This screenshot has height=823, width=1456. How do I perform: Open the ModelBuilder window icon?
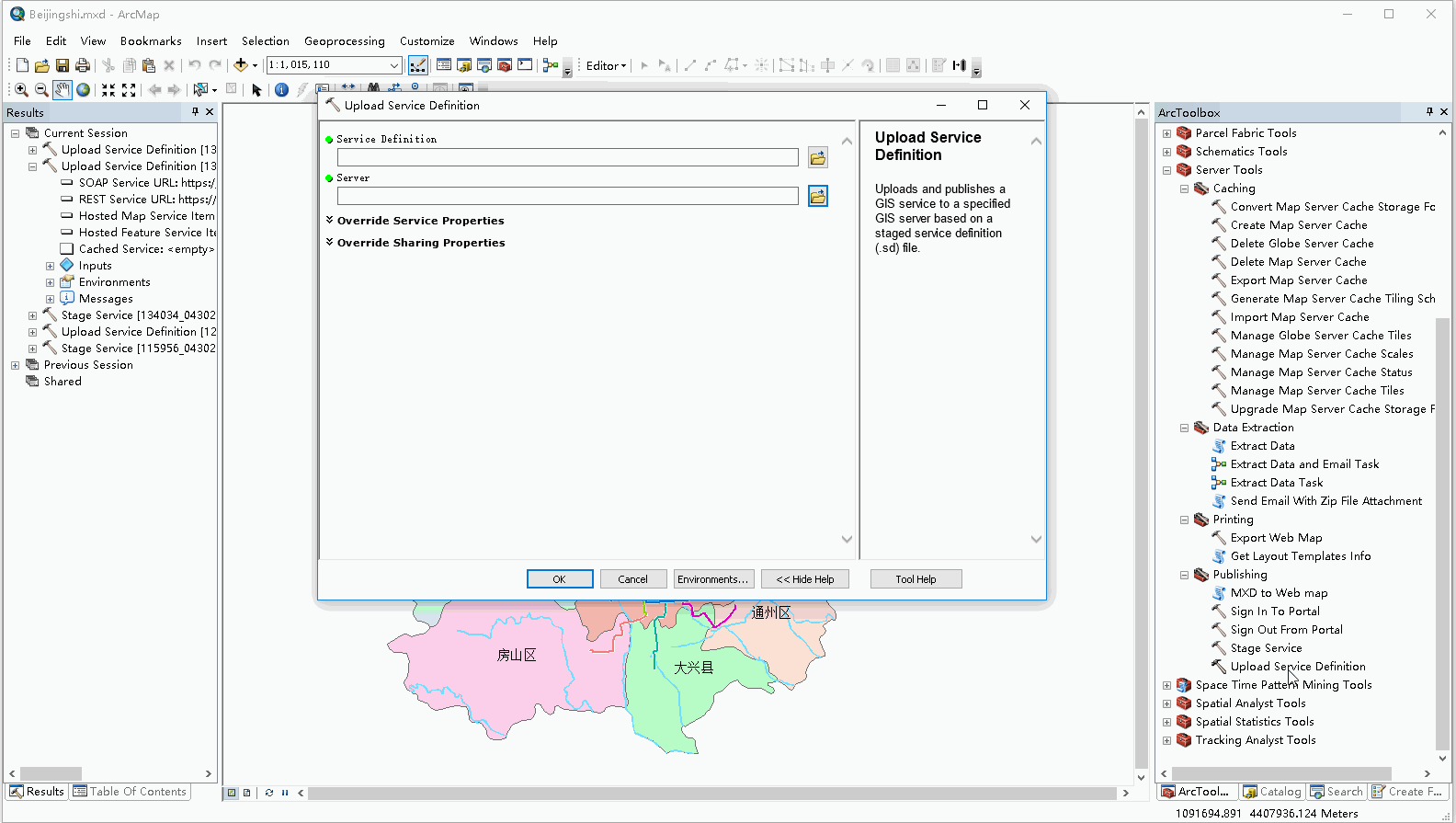[551, 65]
